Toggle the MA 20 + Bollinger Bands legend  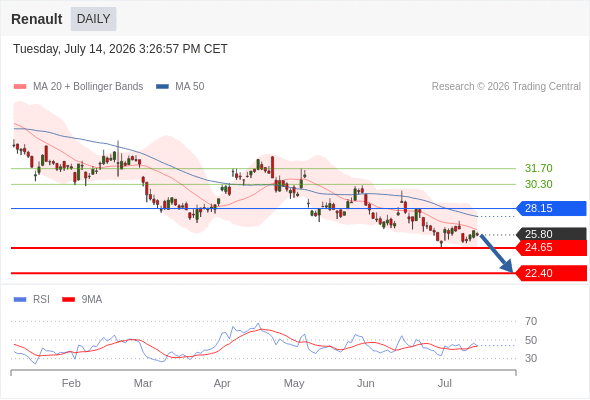click(x=78, y=87)
